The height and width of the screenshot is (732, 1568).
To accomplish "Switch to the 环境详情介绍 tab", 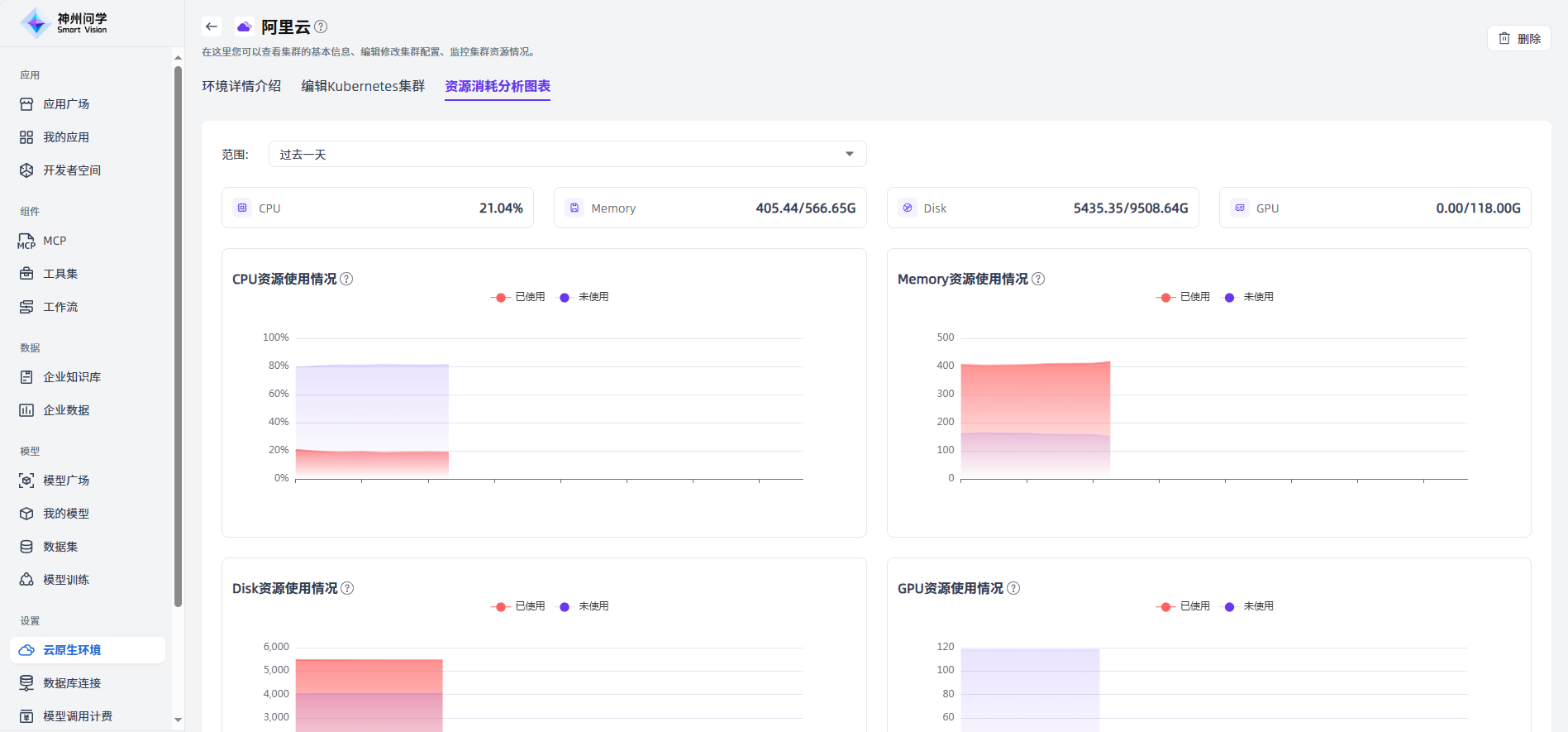I will [241, 86].
